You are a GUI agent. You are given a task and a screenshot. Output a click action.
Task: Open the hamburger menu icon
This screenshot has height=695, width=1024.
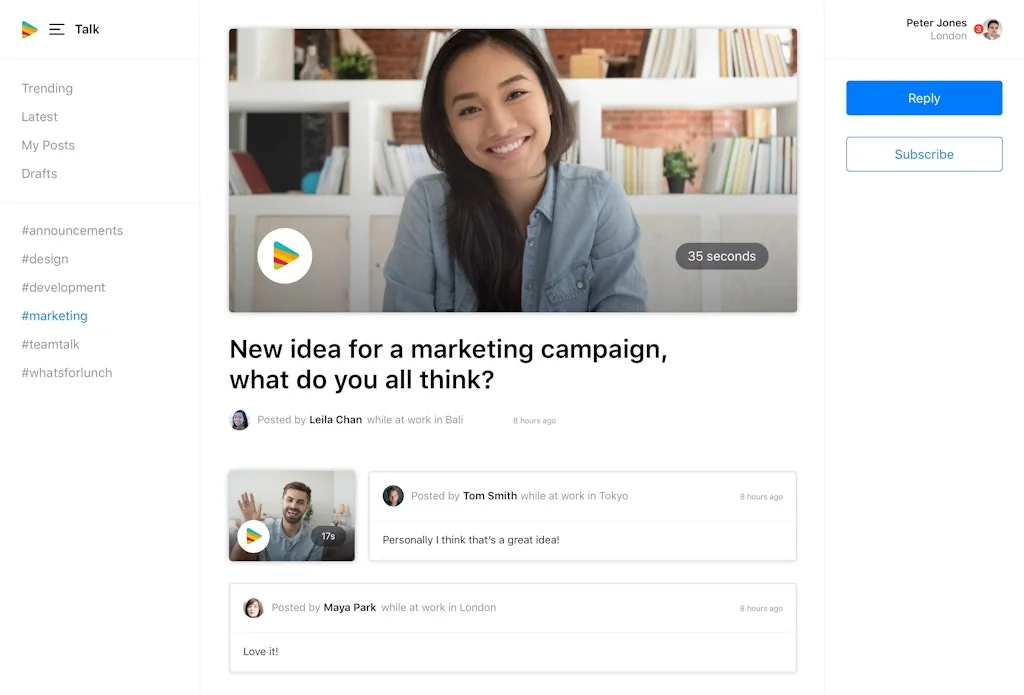pyautogui.click(x=57, y=29)
